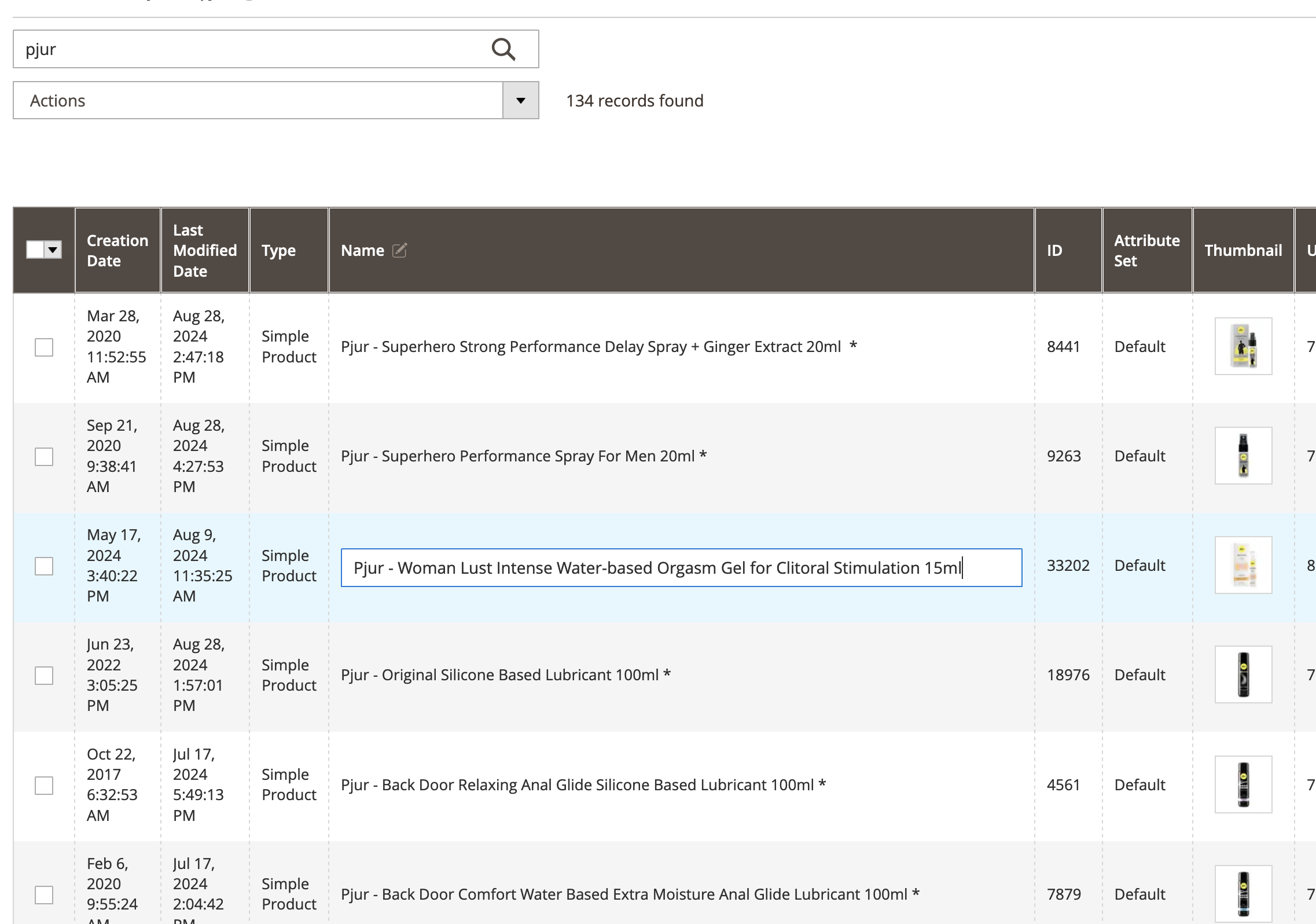Screen dimensions: 1316x924
Task: Sort by the ID column header
Action: (1054, 250)
